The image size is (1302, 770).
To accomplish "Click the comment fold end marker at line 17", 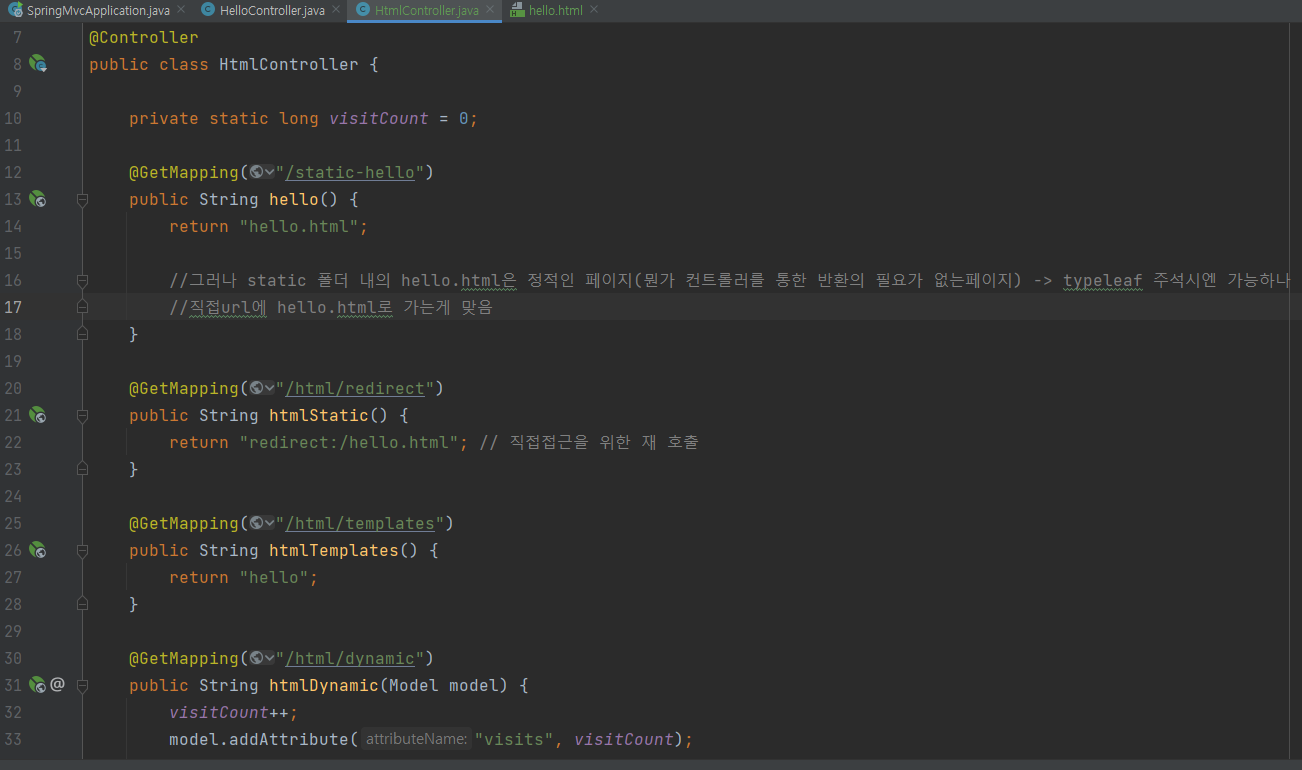I will pos(83,307).
